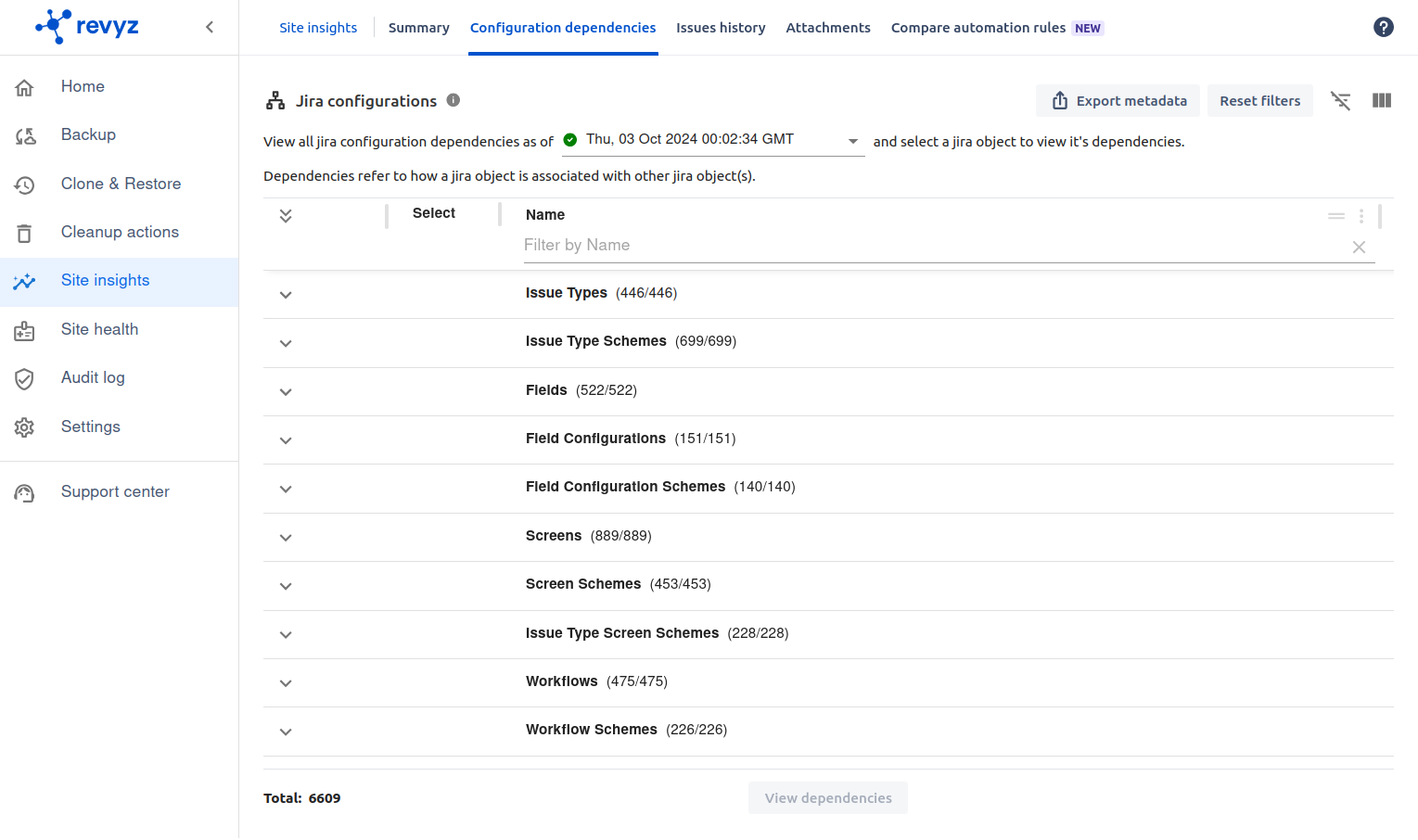Open the help question mark icon
Screen dimensions: 1418x840
click(x=1383, y=27)
